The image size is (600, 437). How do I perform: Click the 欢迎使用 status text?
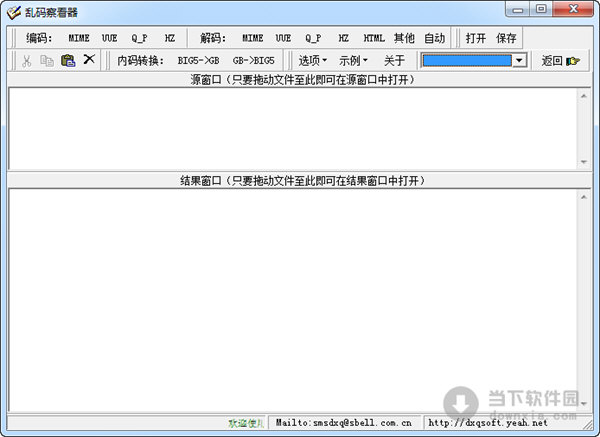[246, 423]
